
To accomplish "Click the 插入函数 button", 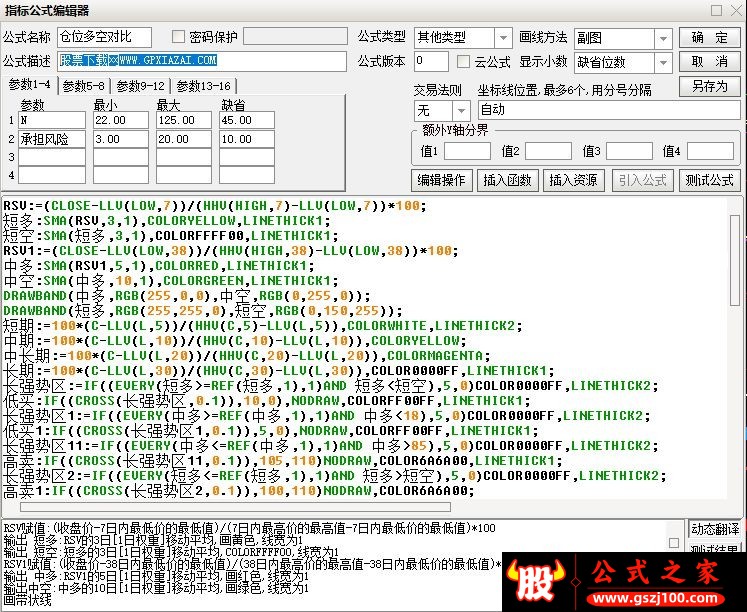I will tap(507, 180).
